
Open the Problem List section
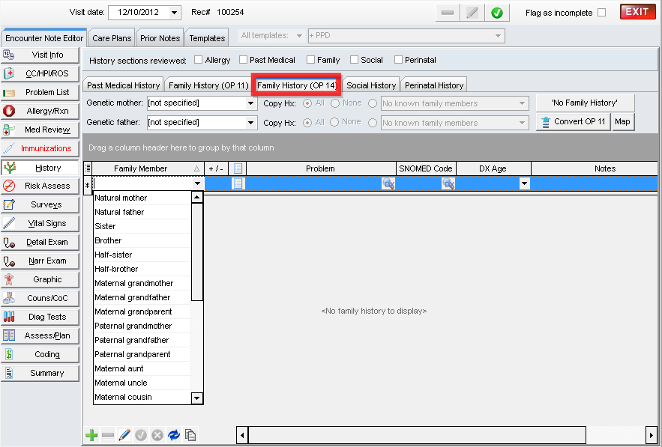pos(40,92)
